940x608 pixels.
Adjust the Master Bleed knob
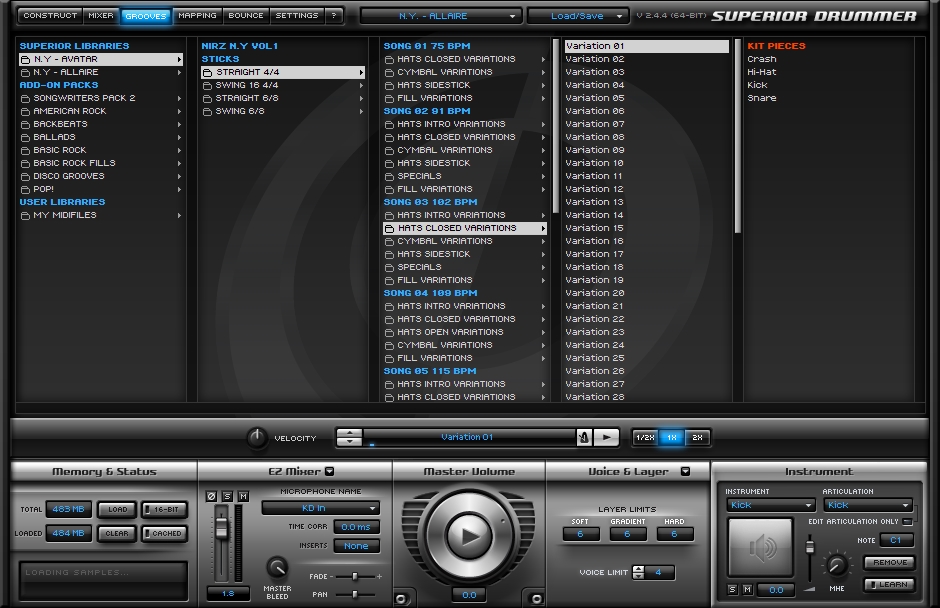pos(277,567)
